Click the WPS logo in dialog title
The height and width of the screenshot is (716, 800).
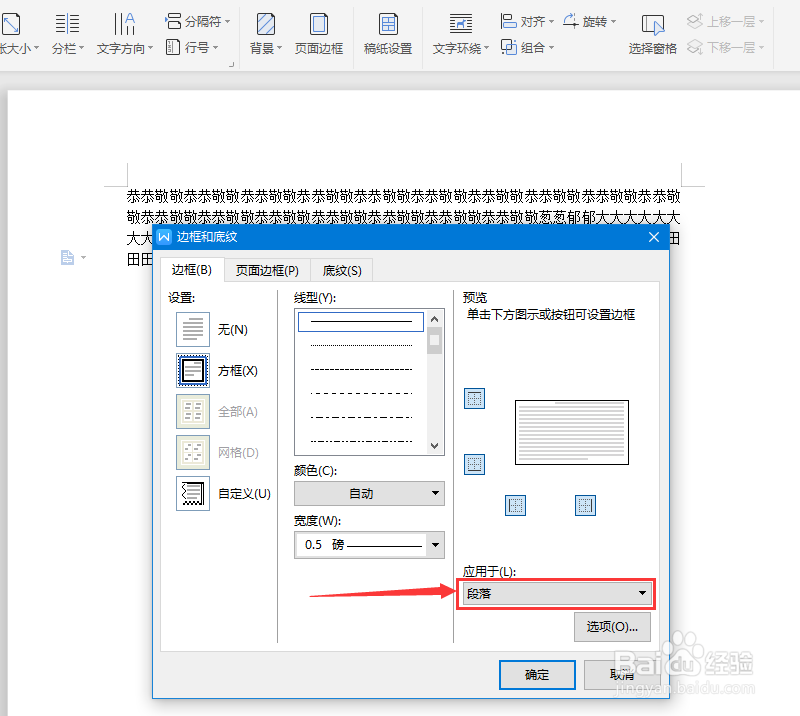(x=164, y=237)
